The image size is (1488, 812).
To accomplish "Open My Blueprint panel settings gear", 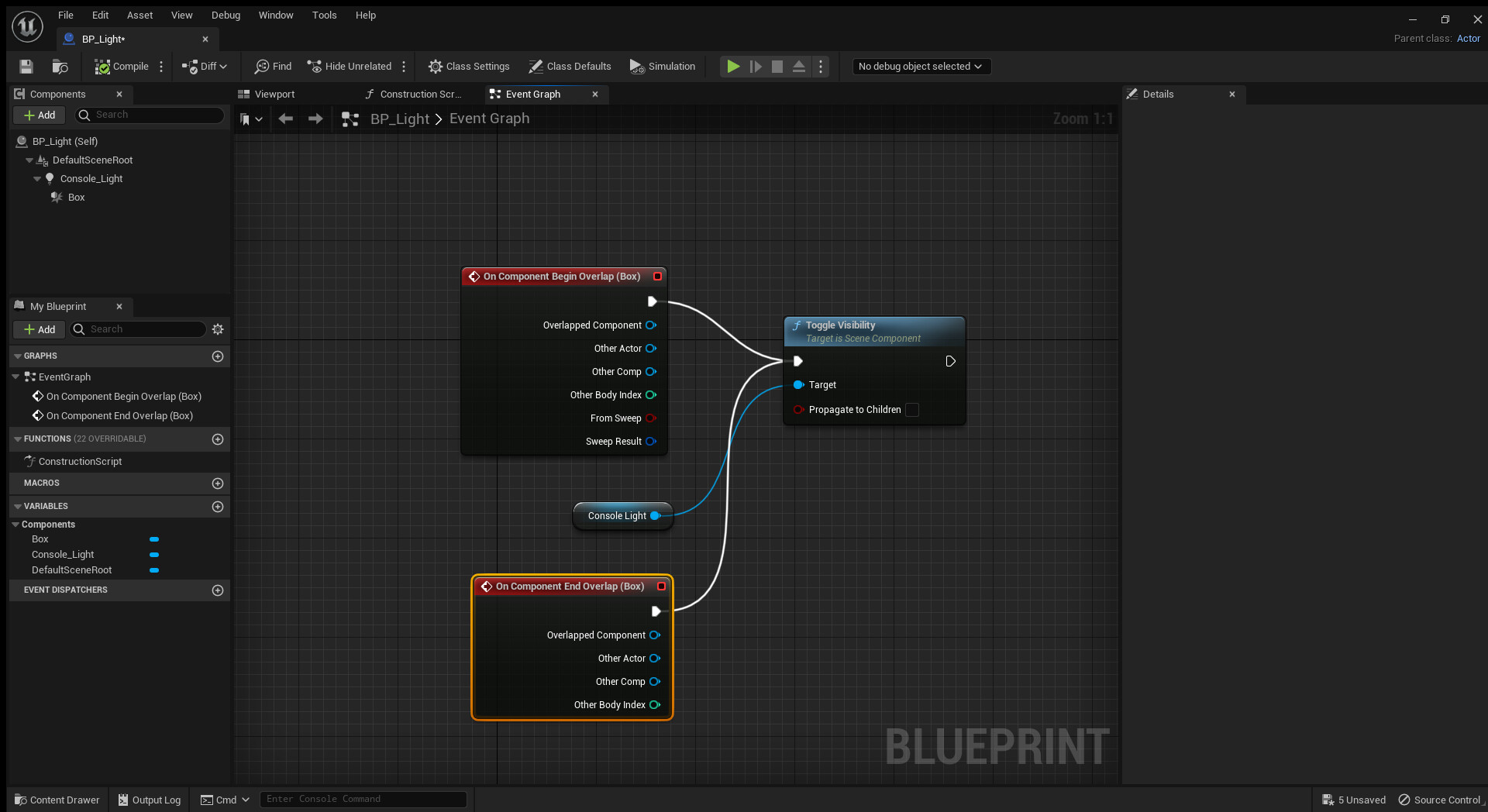I will click(x=218, y=329).
